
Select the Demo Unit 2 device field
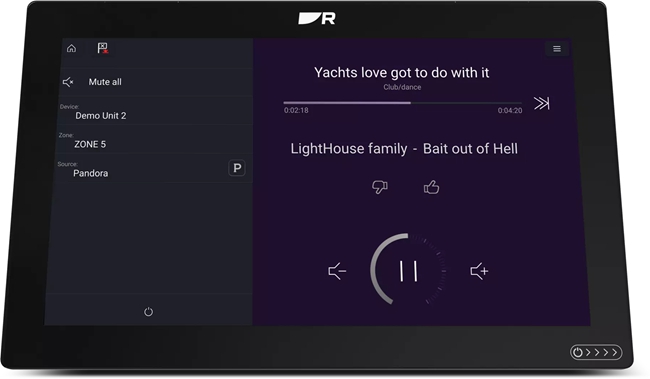tap(155, 112)
